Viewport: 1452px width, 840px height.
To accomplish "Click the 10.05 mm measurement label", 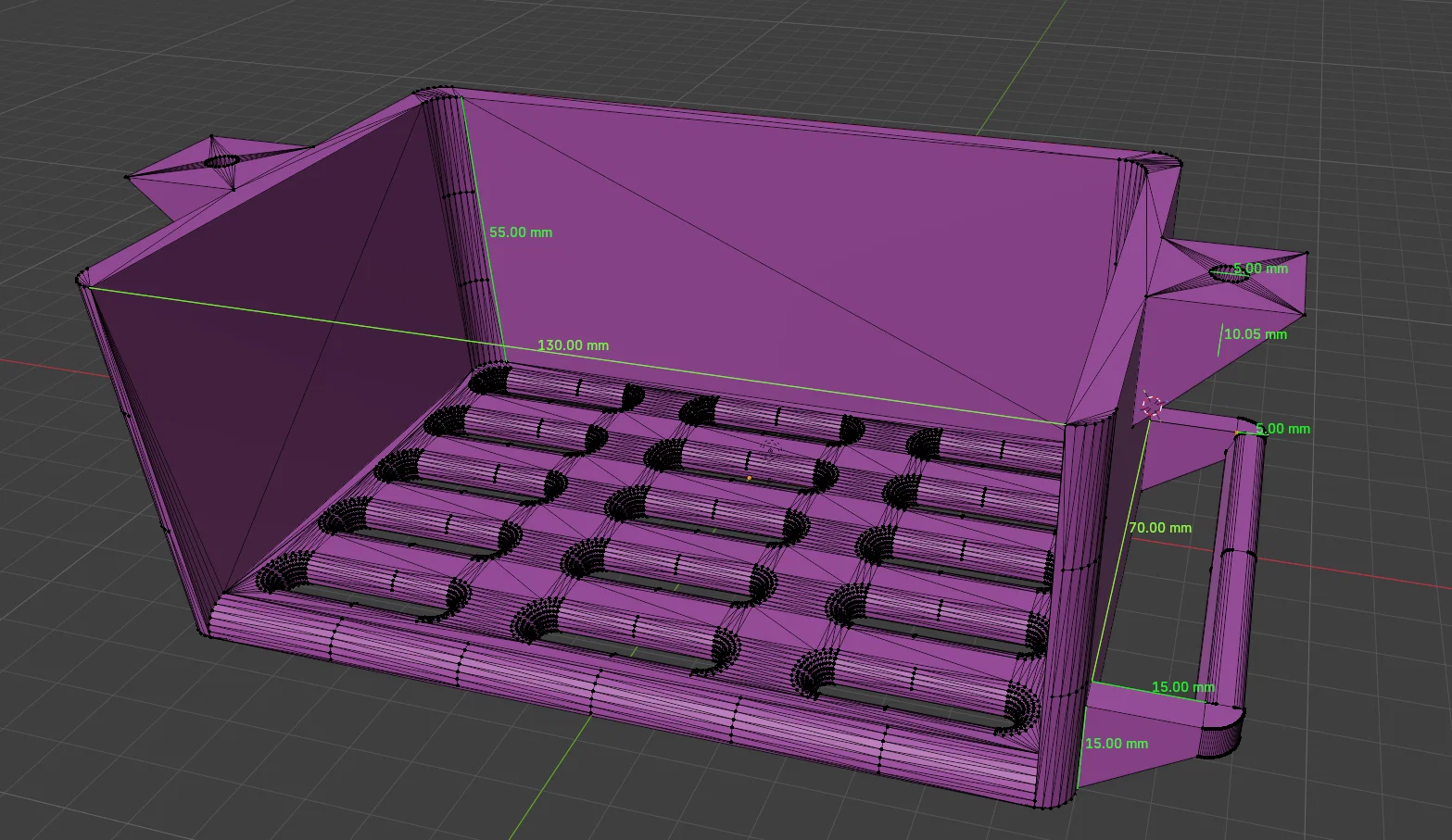I will [x=1256, y=334].
